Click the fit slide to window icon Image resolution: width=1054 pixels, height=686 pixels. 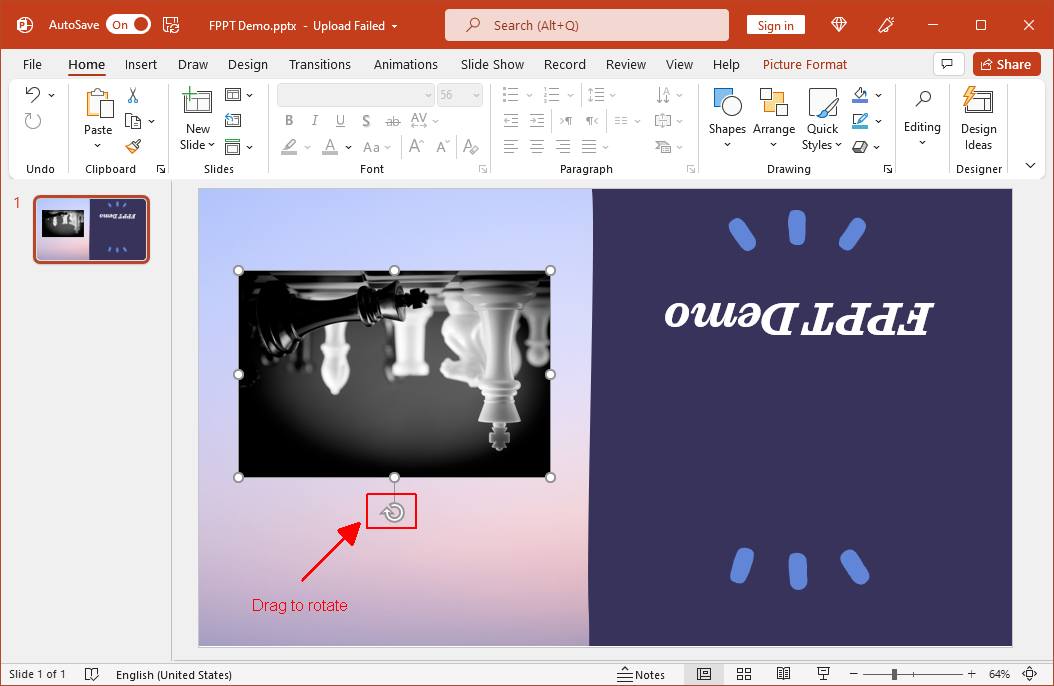coord(1029,674)
